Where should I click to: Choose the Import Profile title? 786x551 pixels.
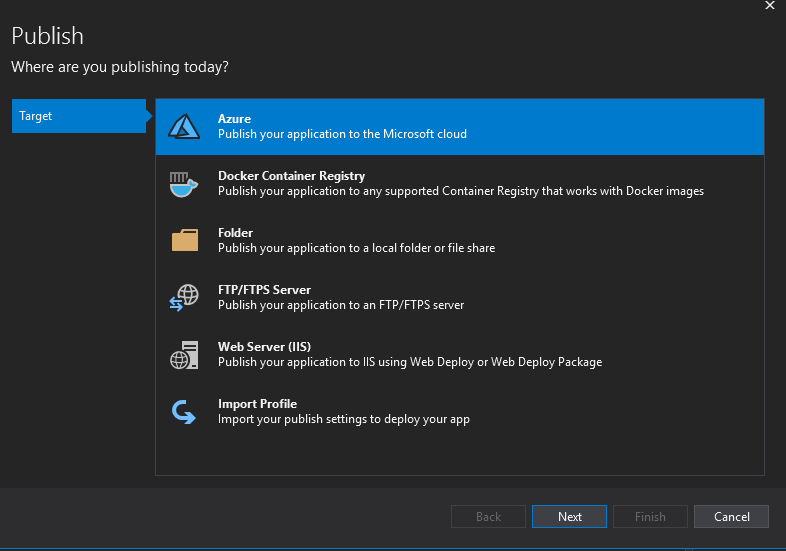pos(257,404)
